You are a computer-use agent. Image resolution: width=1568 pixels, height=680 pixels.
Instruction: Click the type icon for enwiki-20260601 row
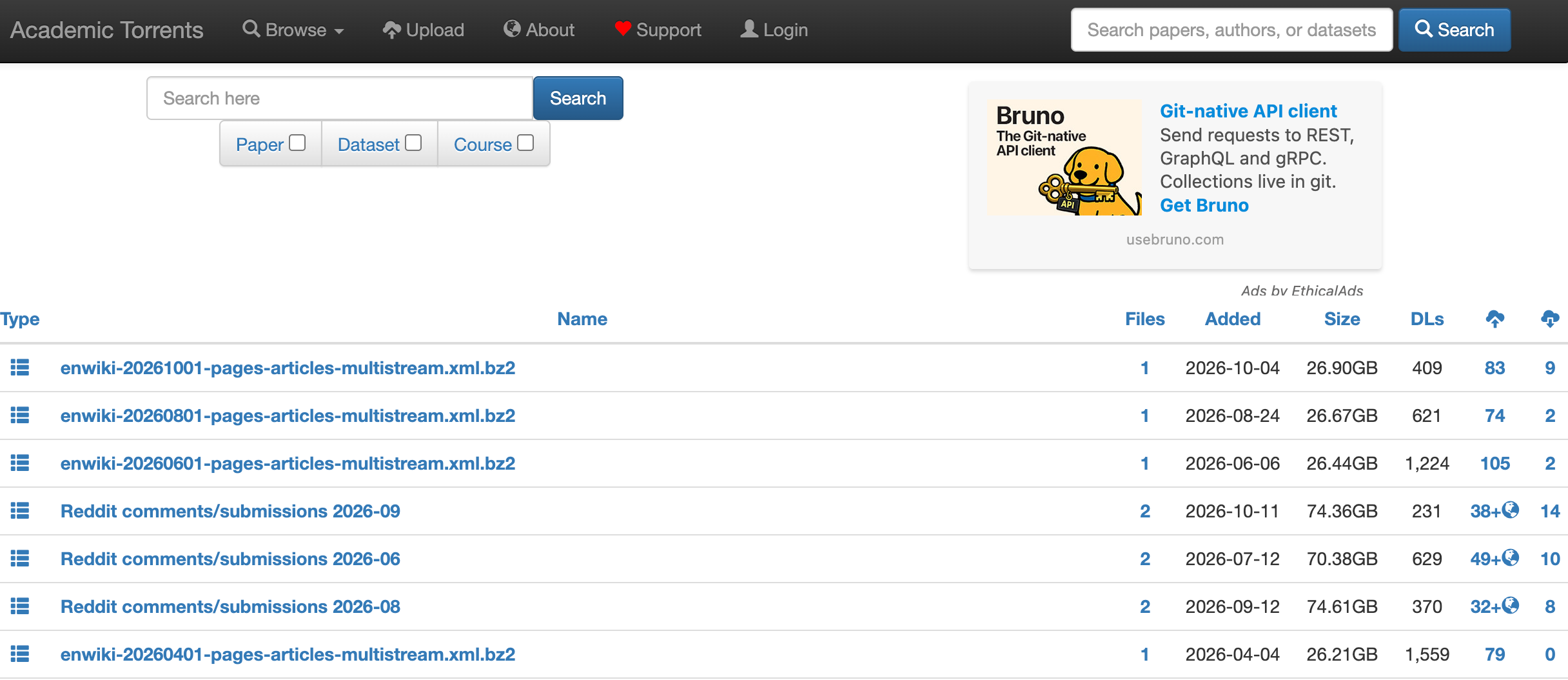20,463
